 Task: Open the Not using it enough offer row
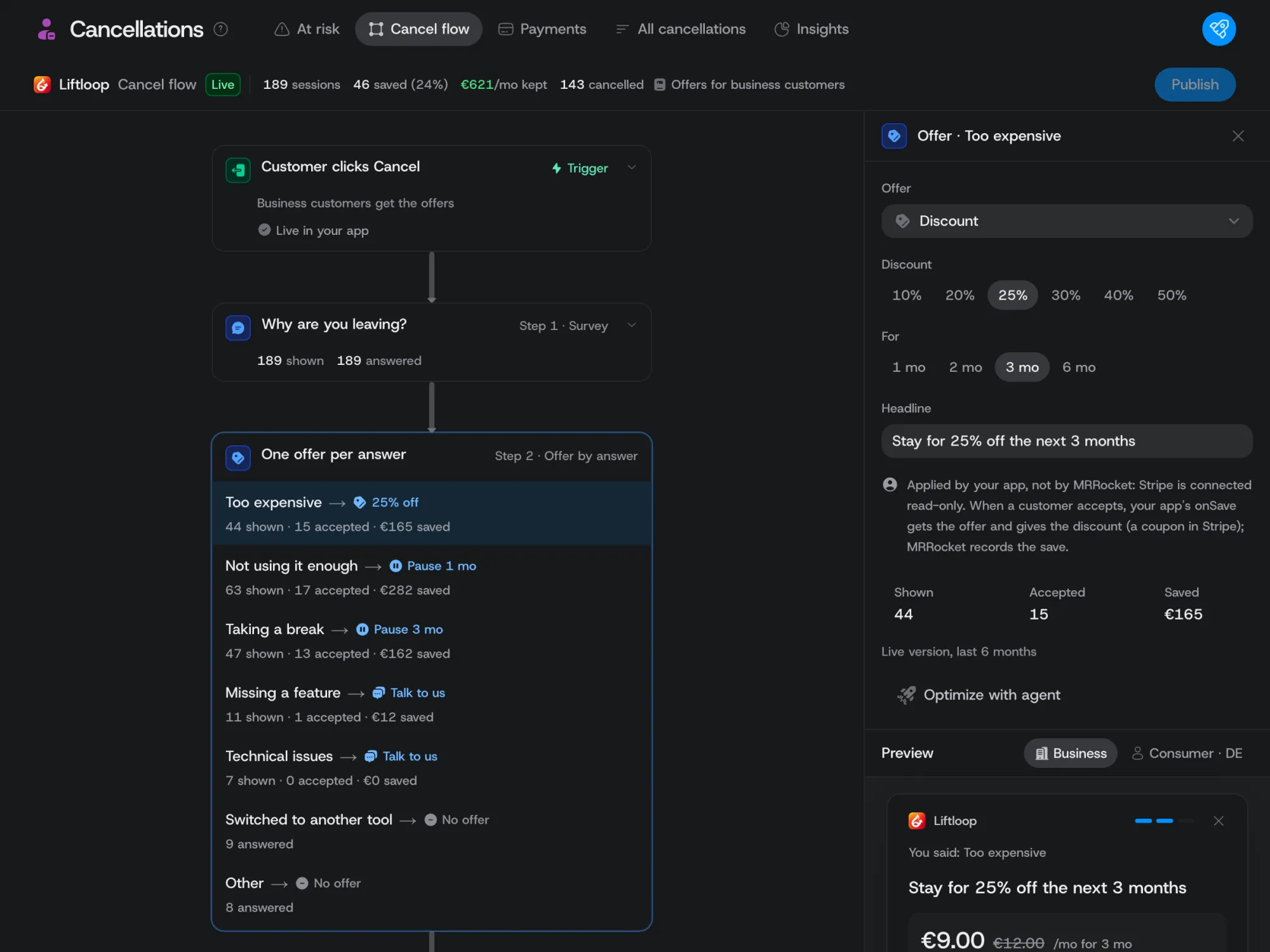[432, 577]
